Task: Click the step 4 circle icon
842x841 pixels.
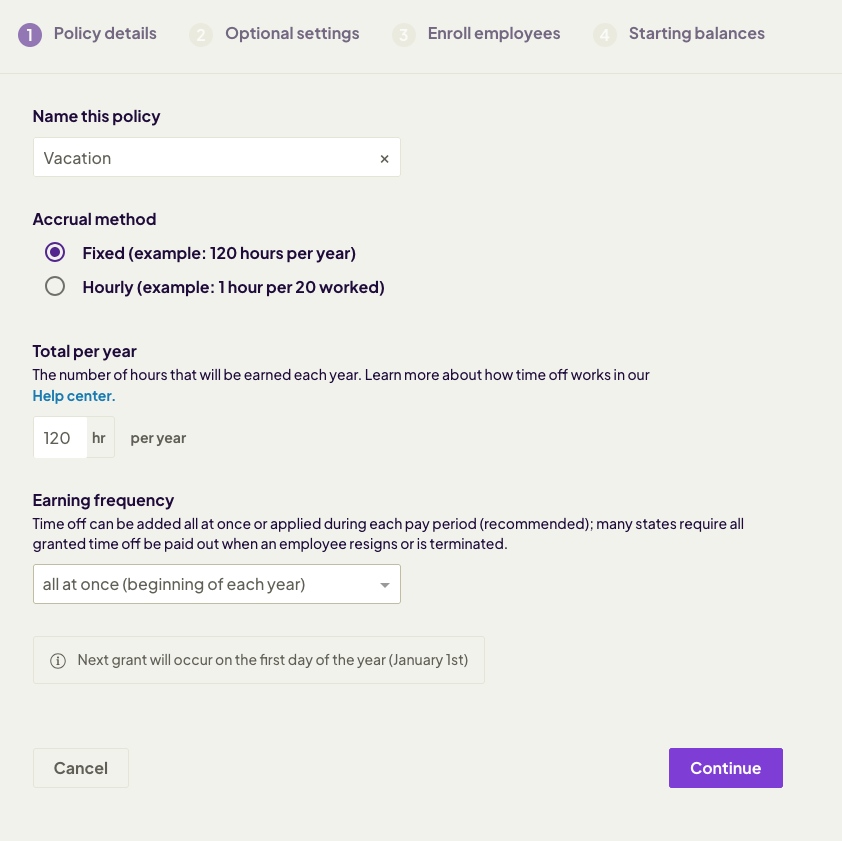Action: click(x=604, y=34)
